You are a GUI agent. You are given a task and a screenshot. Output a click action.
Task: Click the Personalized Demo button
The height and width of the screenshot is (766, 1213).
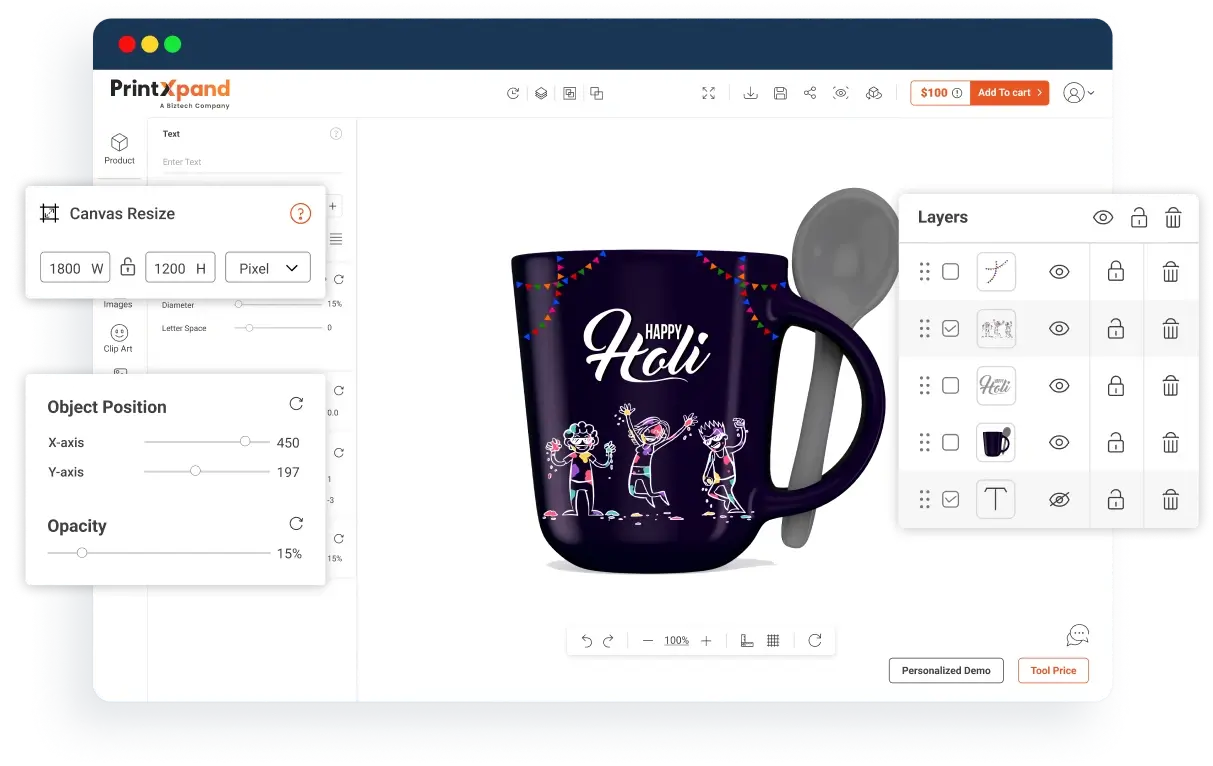[946, 670]
